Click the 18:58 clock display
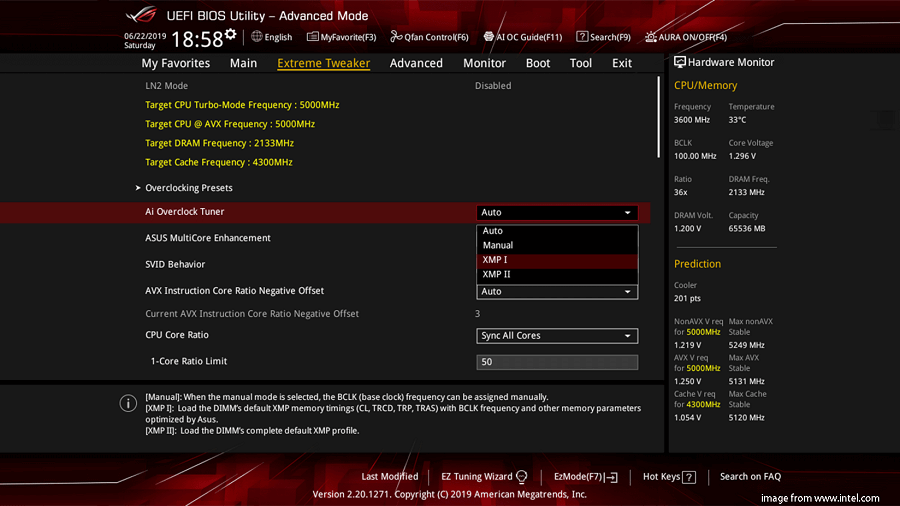The image size is (900, 506). coord(197,39)
